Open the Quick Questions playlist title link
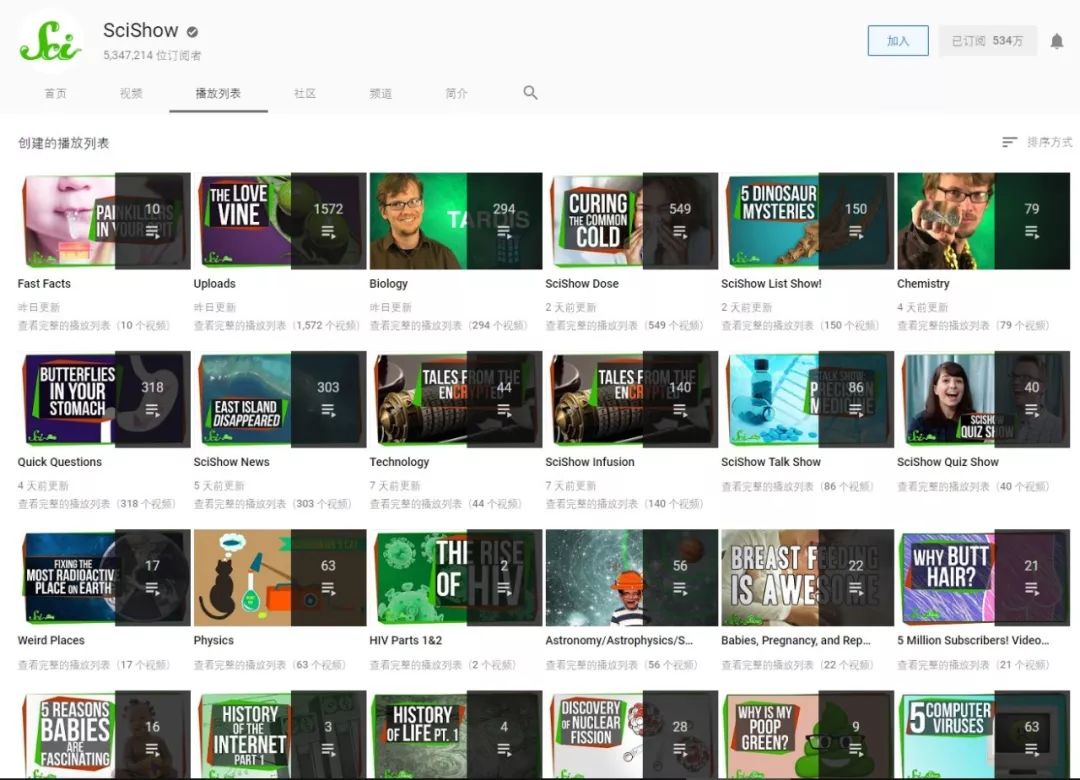This screenshot has width=1080, height=780. pyautogui.click(x=60, y=462)
